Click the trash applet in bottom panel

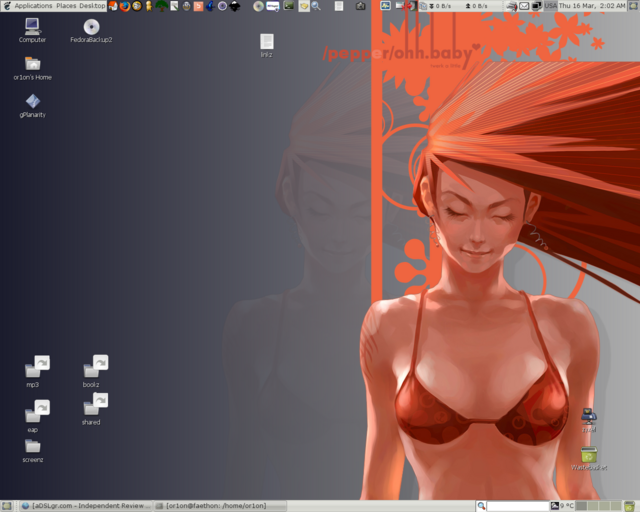(x=630, y=506)
